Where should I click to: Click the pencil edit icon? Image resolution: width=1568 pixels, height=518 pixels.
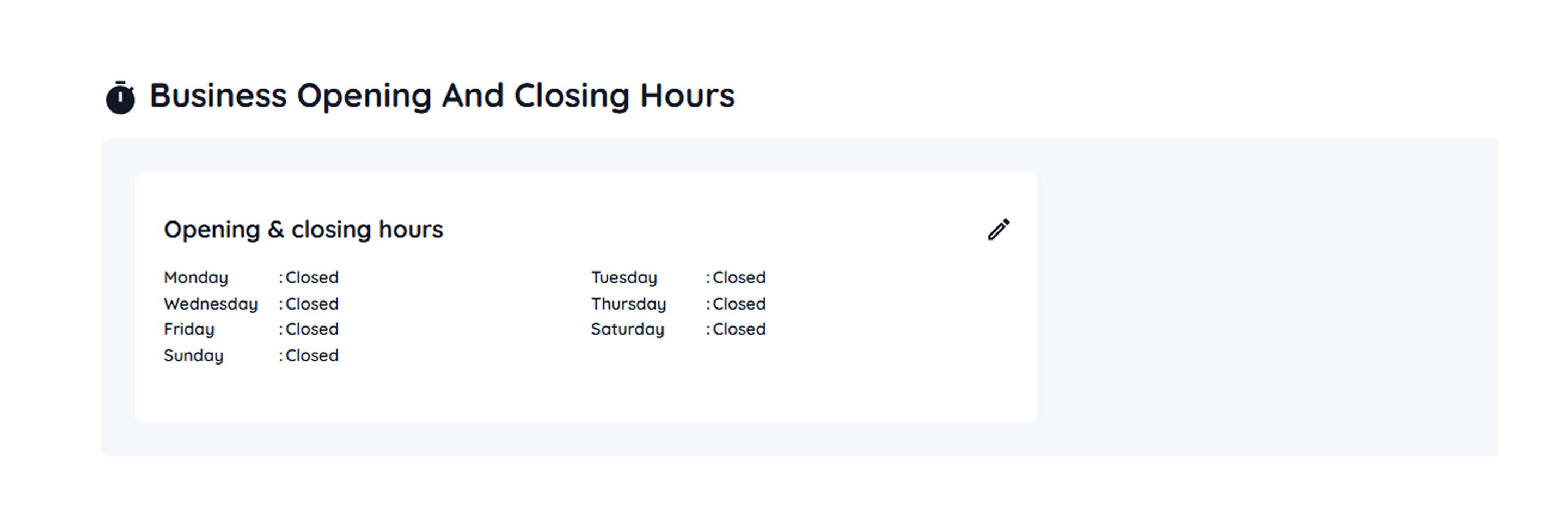pyautogui.click(x=999, y=230)
